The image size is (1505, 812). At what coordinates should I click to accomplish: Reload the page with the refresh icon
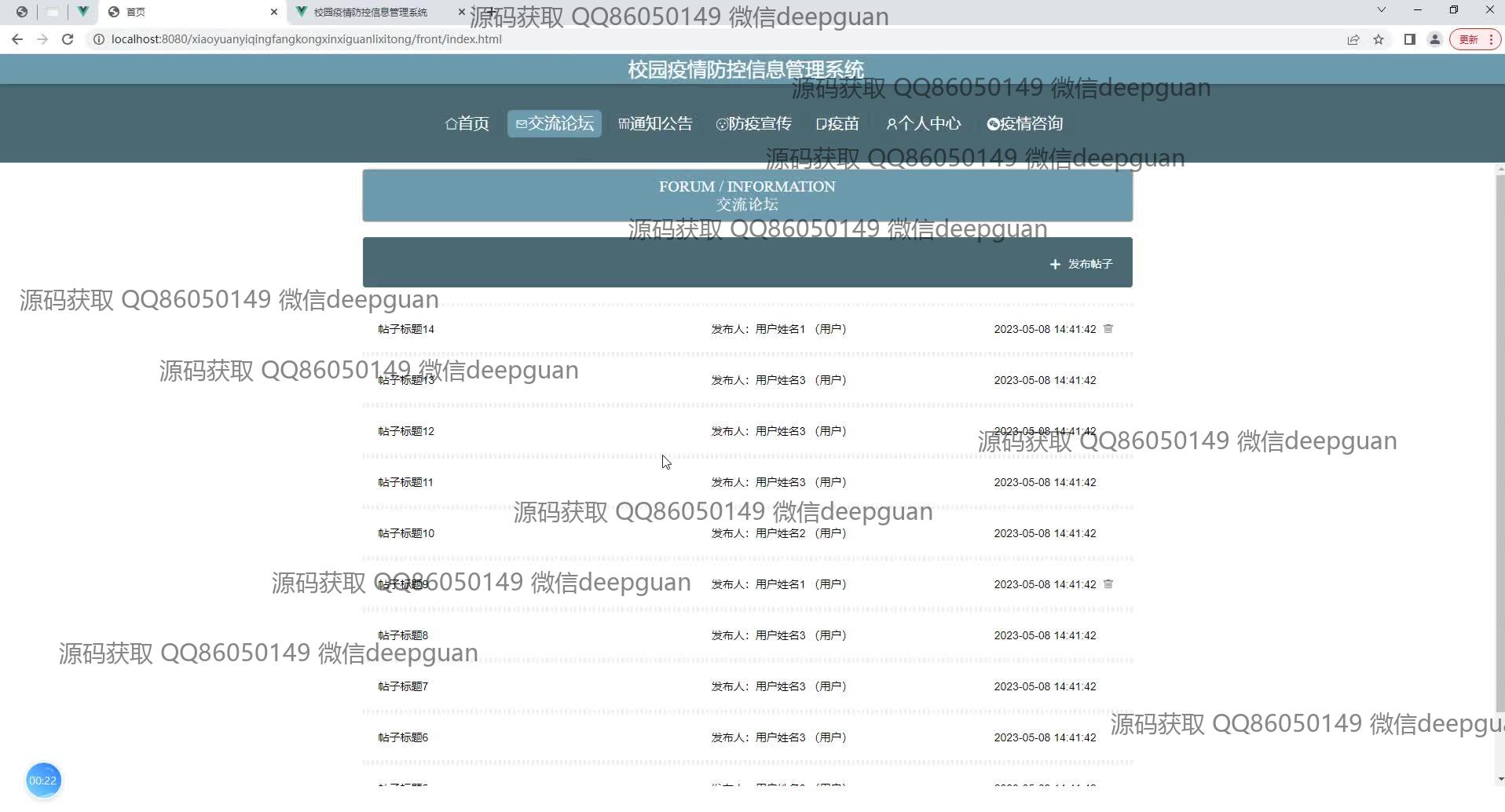pos(68,39)
